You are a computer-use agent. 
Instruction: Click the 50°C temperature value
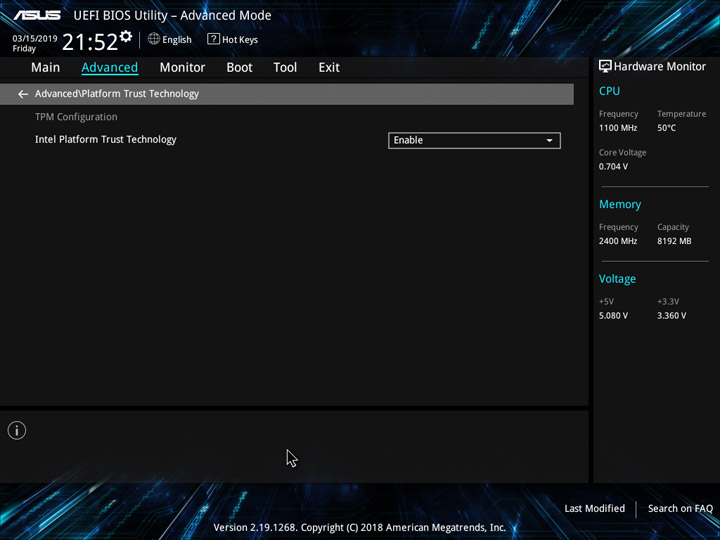click(666, 128)
